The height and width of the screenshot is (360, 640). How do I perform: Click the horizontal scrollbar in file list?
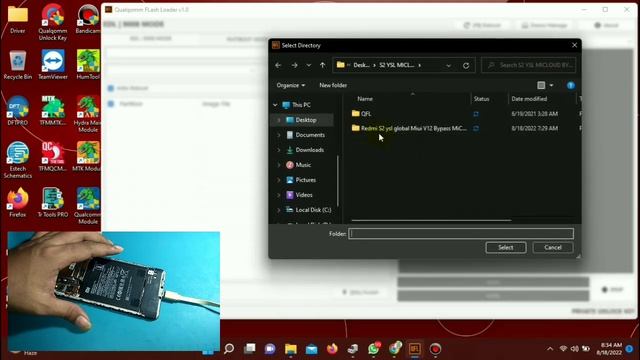431,220
